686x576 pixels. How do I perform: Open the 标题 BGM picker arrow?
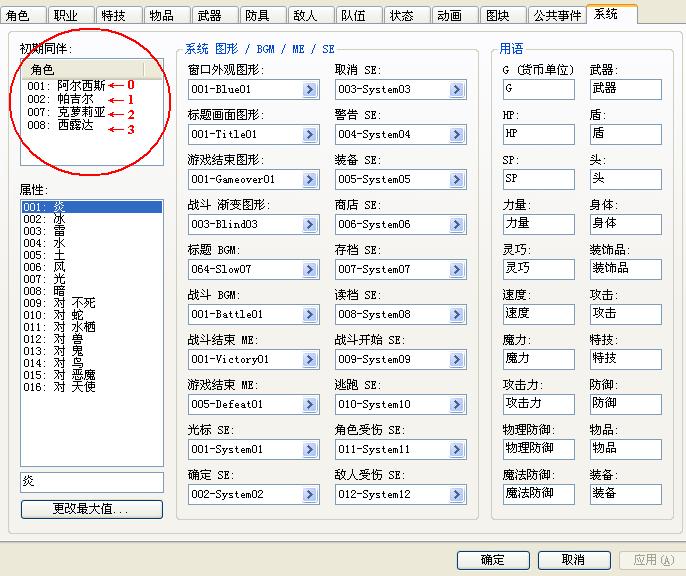pos(310,270)
